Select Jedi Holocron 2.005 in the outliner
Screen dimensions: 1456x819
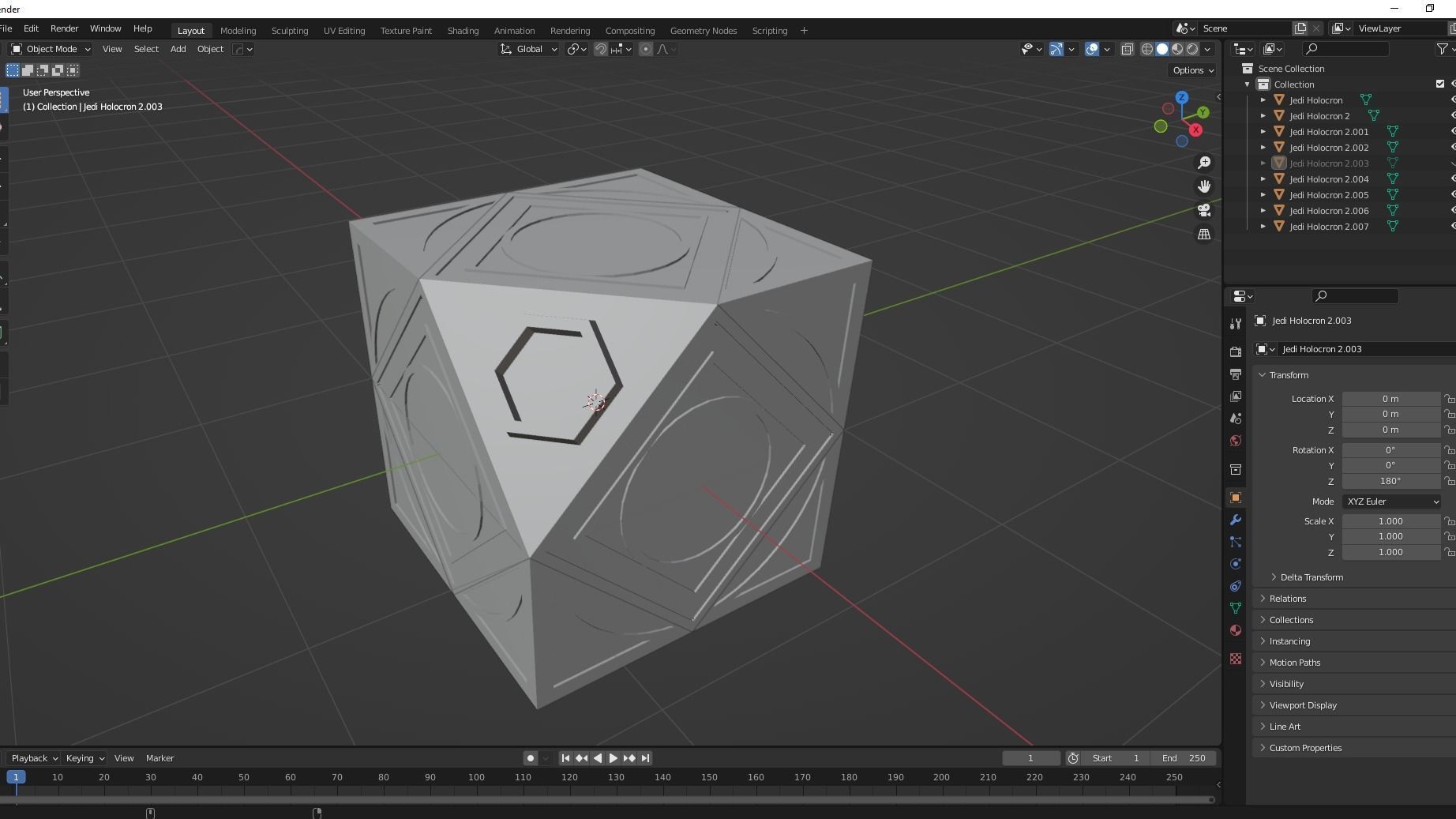click(x=1329, y=195)
